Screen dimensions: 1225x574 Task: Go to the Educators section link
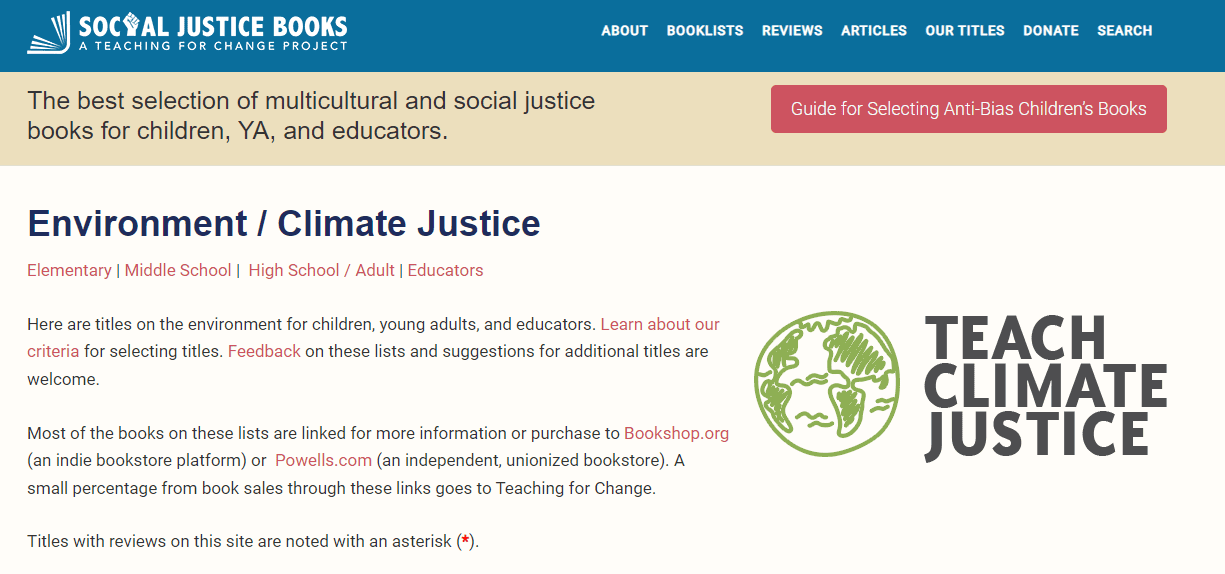click(x=445, y=270)
